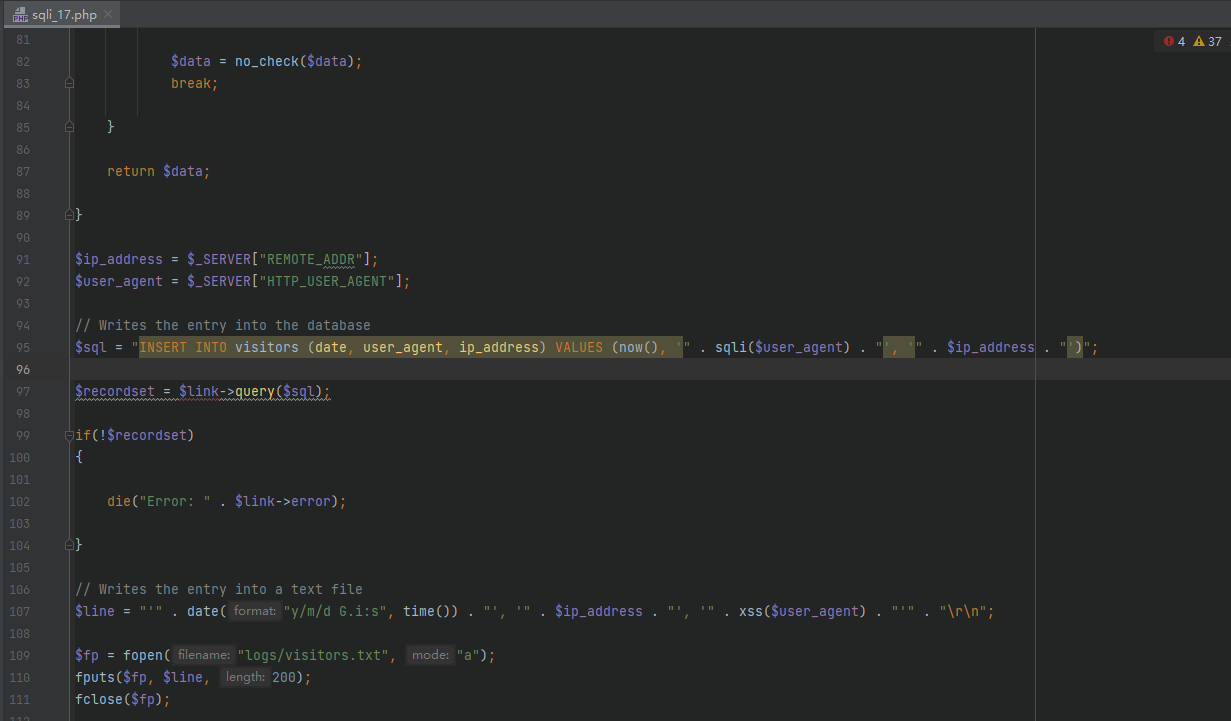Collapse the fold marker at line 83
The width and height of the screenshot is (1231, 721).
69,84
